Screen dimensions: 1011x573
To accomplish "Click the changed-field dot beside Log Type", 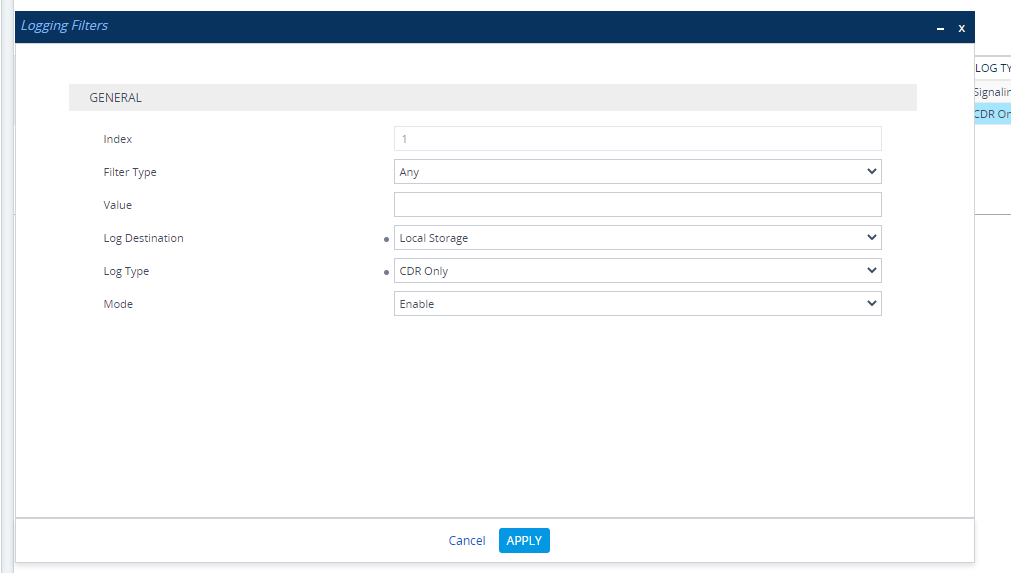I will 386,273.
